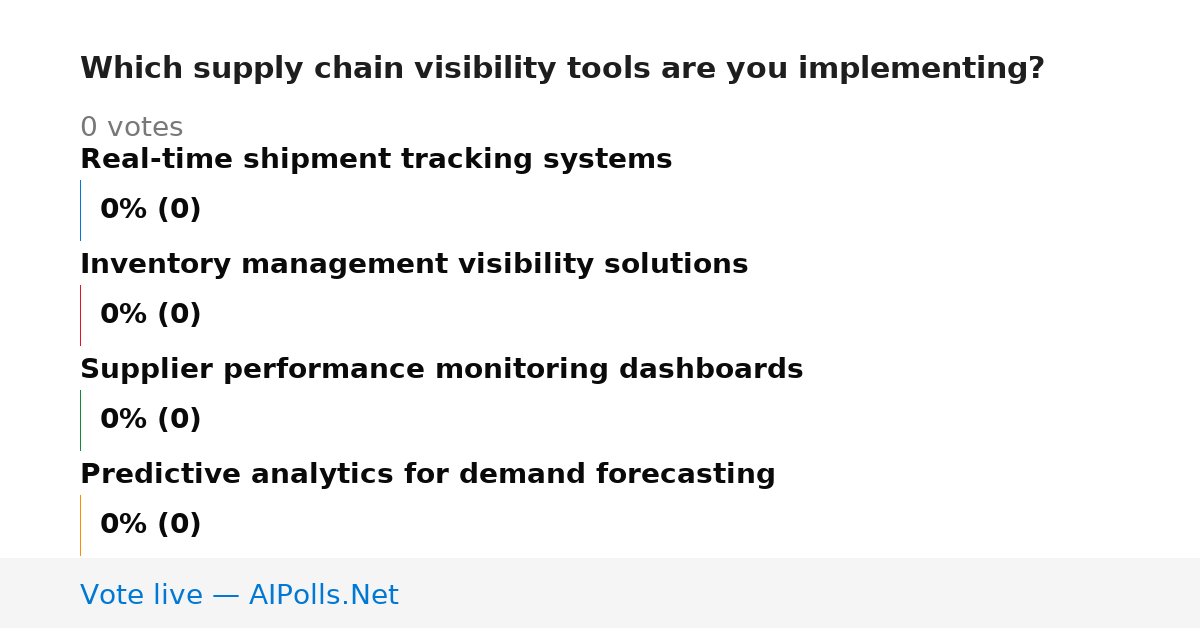Click 0% (0) result for inventory management
1200x628 pixels.
point(150,315)
